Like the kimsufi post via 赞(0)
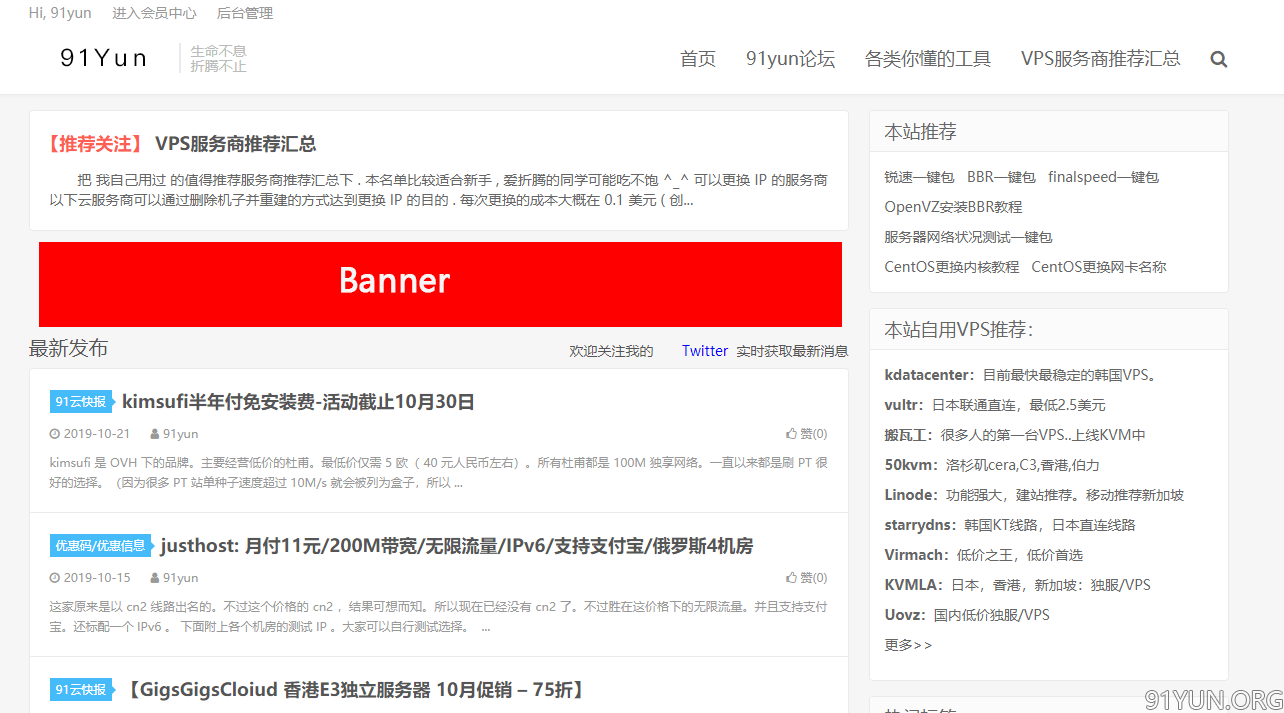Viewport: 1284px width, 713px height. pos(807,434)
